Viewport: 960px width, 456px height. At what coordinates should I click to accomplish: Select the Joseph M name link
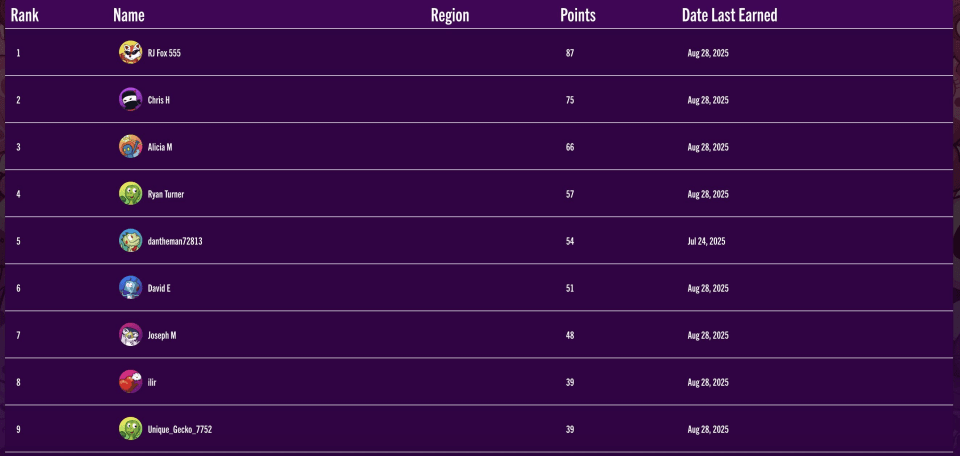pos(162,335)
